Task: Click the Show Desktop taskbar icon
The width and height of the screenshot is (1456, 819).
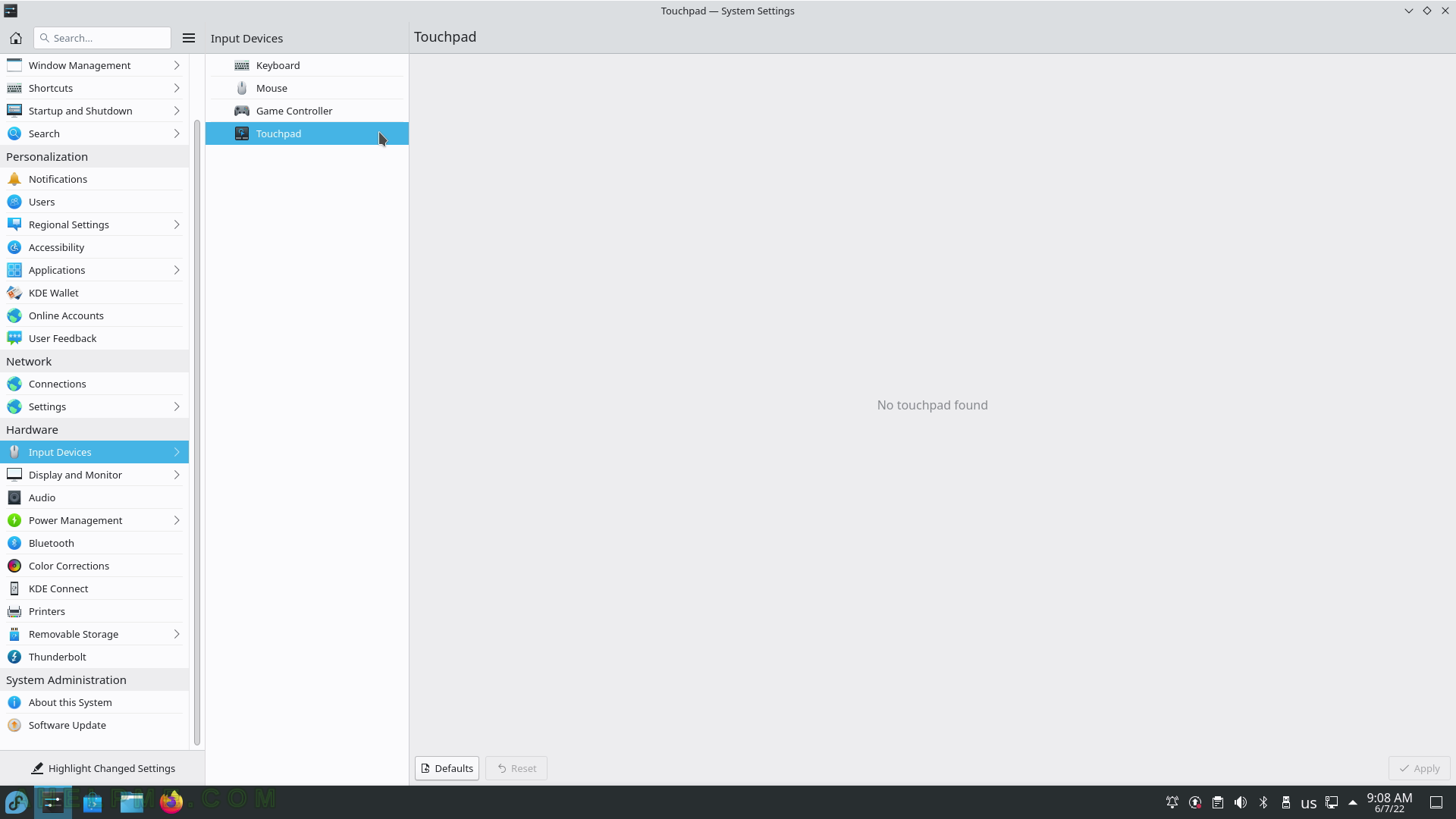Action: pyautogui.click(x=1436, y=802)
